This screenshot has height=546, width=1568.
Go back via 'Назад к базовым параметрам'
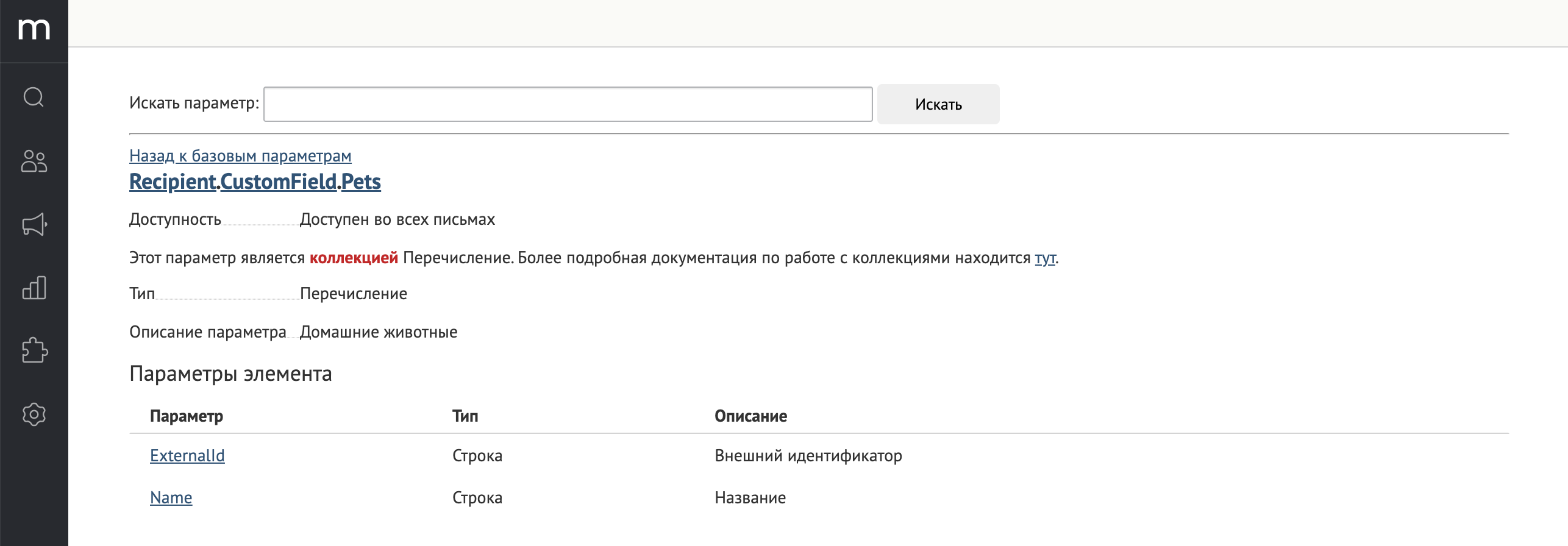(240, 156)
